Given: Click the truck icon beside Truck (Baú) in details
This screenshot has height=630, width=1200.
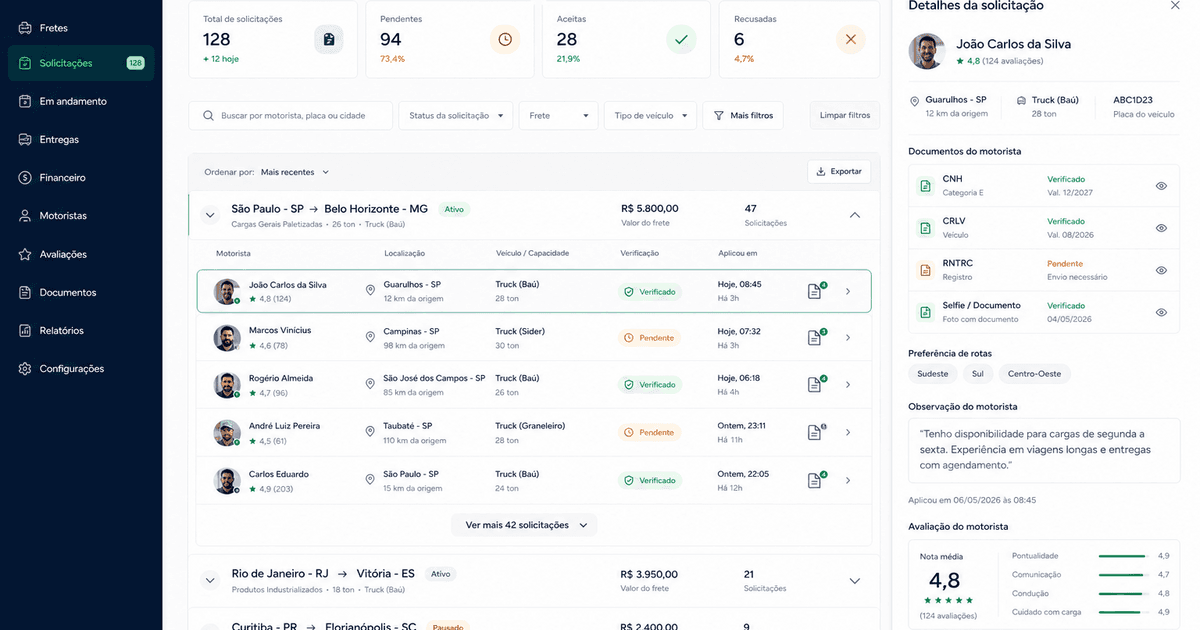Looking at the screenshot, I should click(1021, 100).
